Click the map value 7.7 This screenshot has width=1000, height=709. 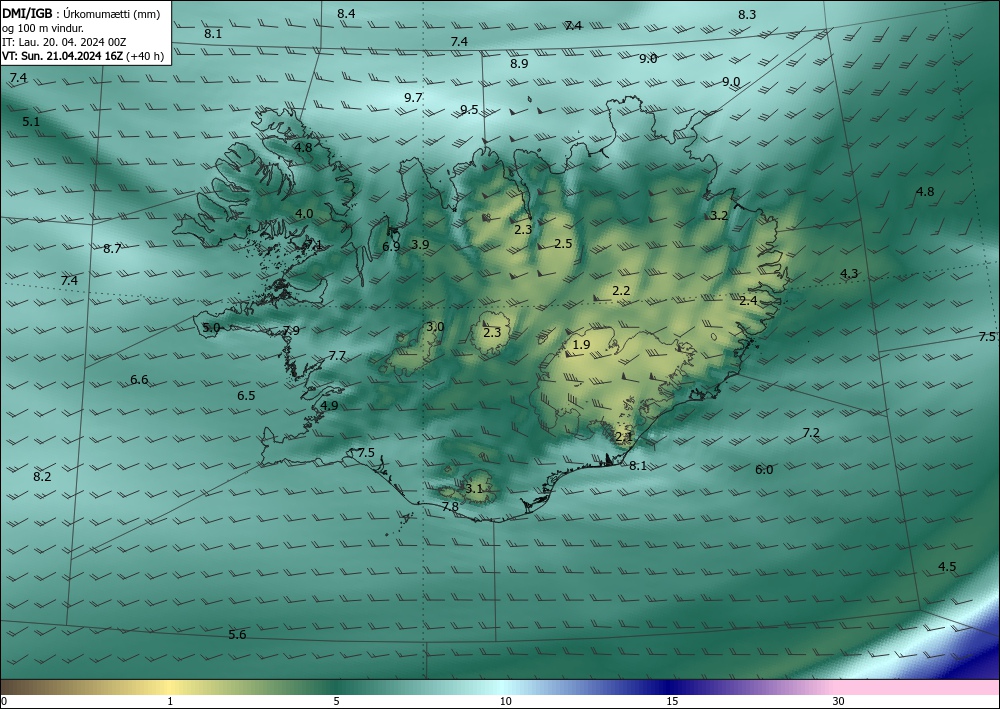[x=337, y=356]
